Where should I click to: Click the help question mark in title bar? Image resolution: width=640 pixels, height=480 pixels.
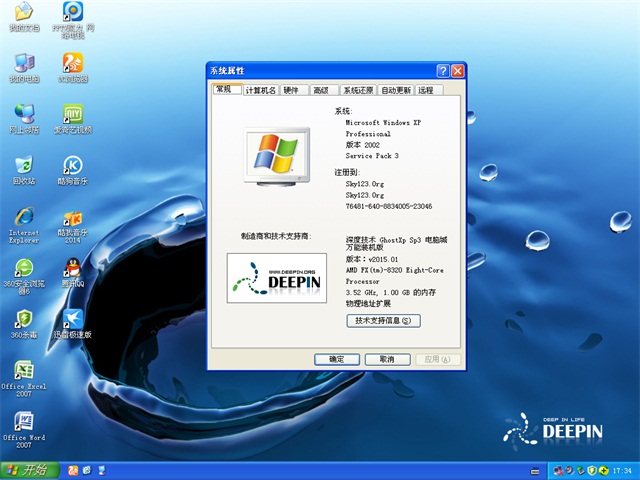tap(442, 71)
